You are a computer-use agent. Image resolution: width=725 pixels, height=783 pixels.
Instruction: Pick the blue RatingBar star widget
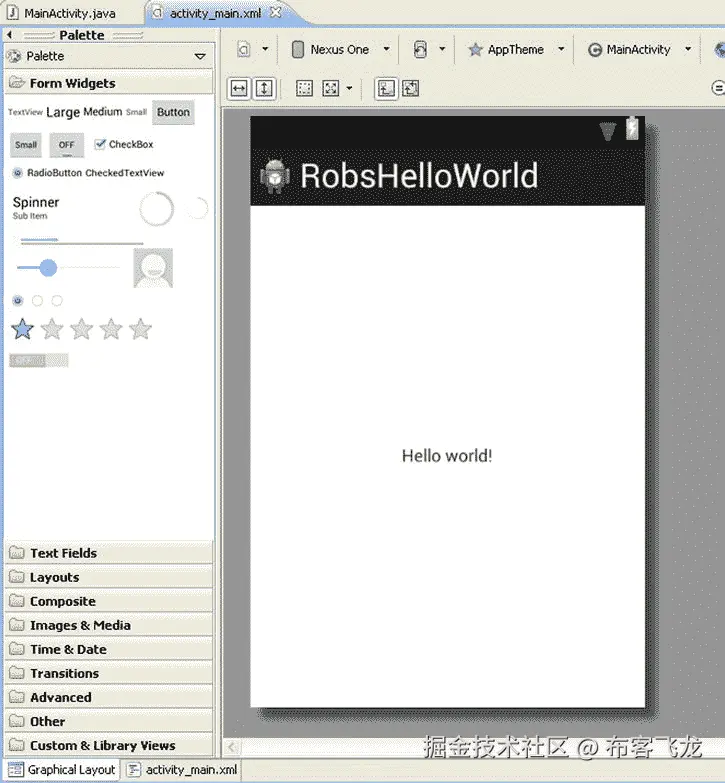pos(22,329)
